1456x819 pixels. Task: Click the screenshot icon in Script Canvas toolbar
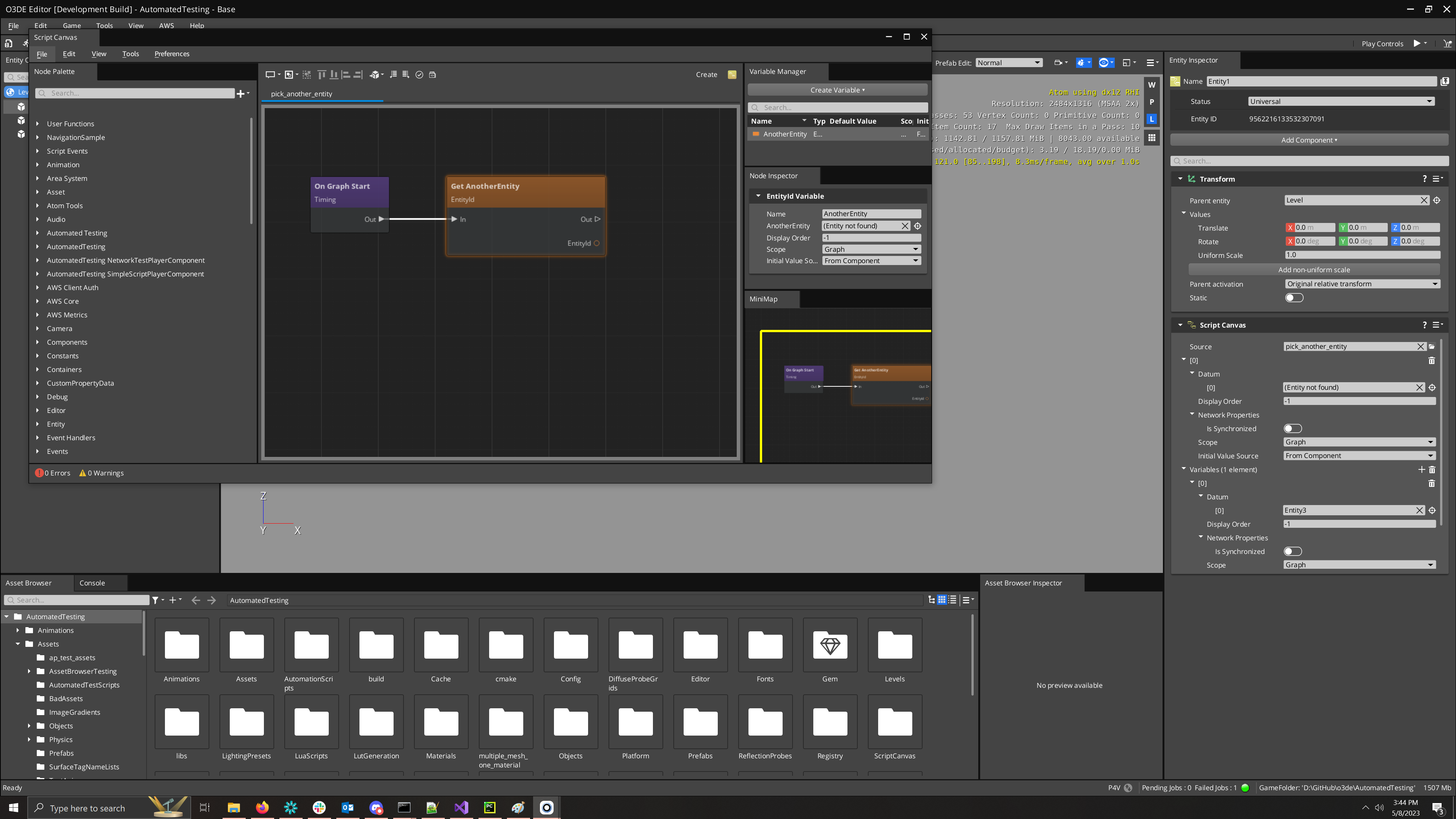click(x=432, y=74)
